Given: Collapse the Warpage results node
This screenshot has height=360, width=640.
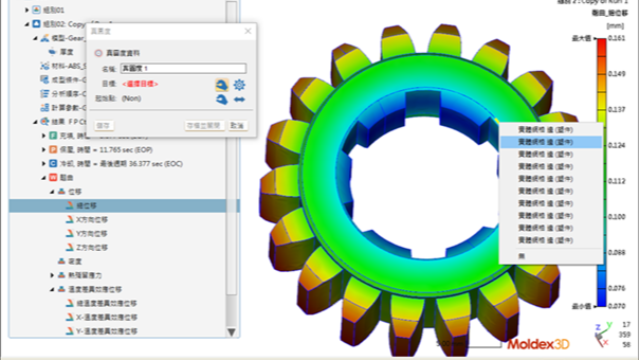Looking at the screenshot, I should pos(44,178).
